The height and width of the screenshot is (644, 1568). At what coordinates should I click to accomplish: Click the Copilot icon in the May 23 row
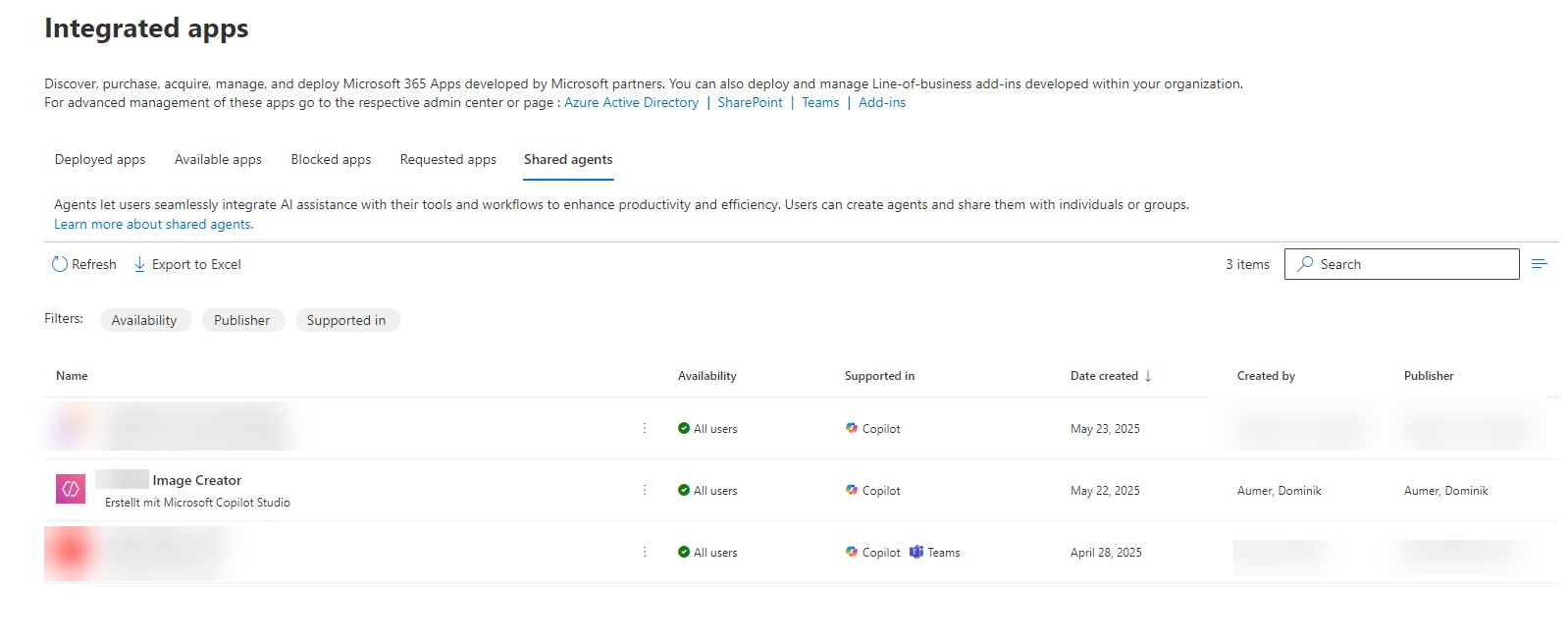[x=852, y=428]
